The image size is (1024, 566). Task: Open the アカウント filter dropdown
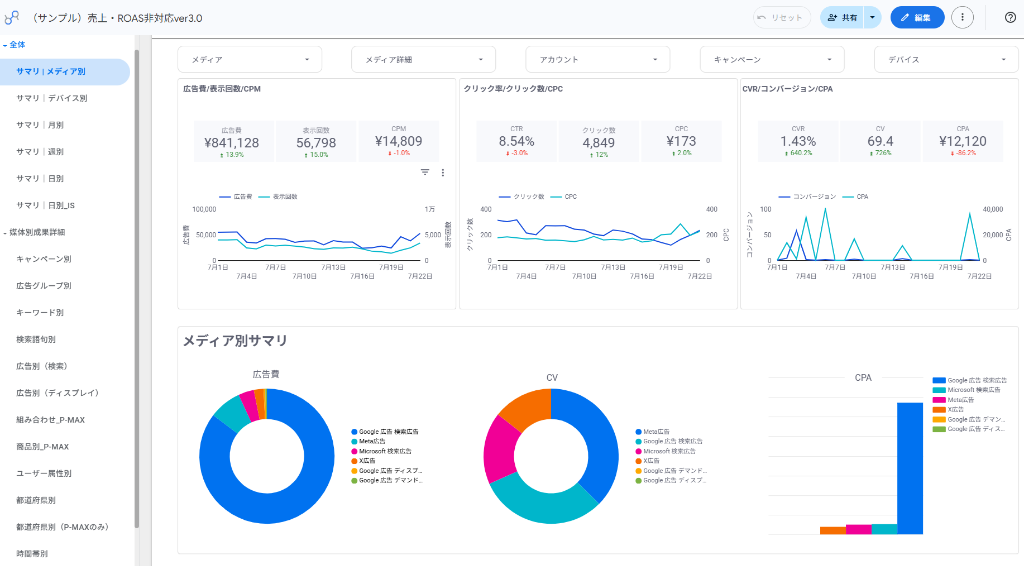pyautogui.click(x=598, y=59)
